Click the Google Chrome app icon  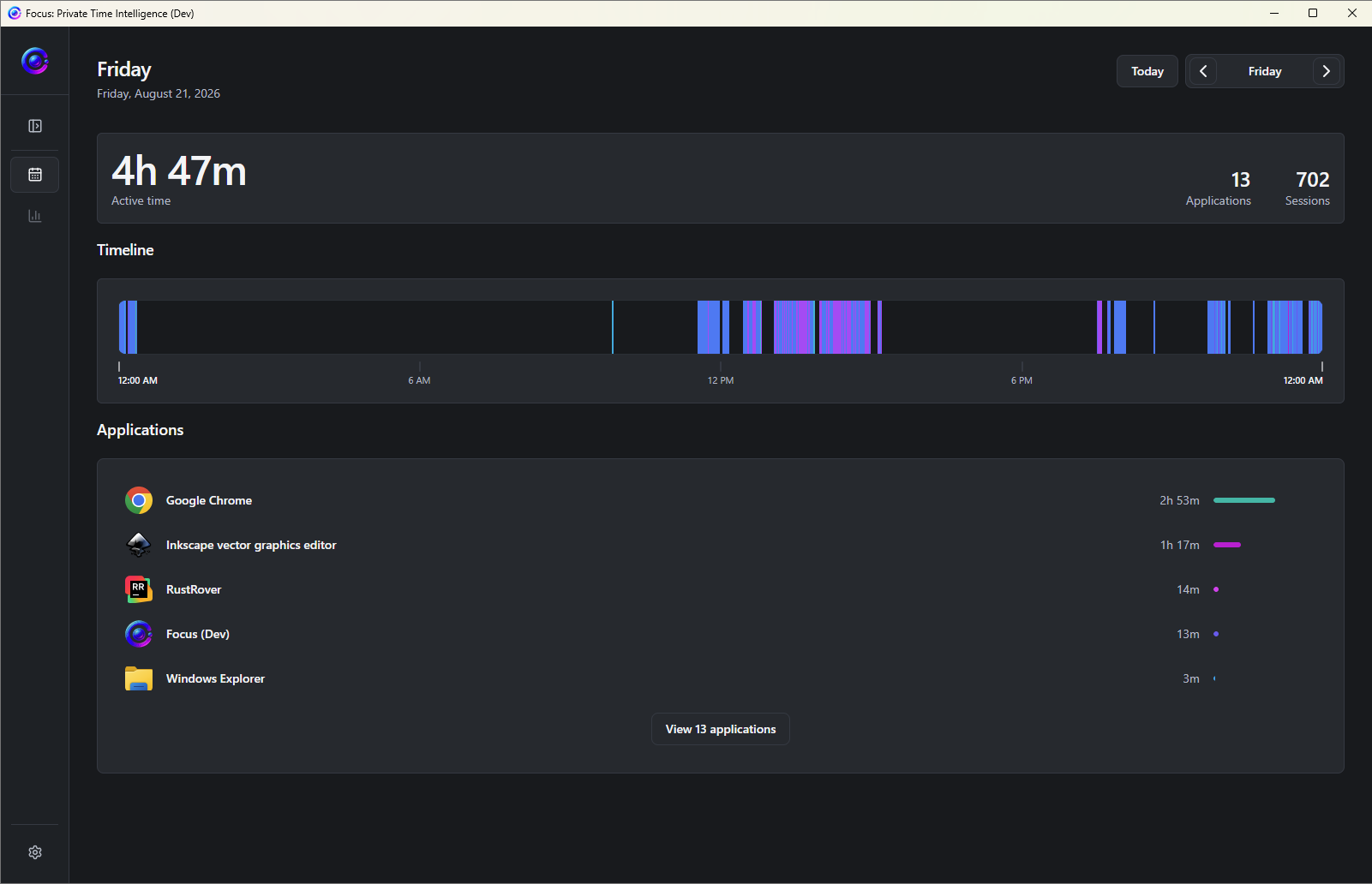(x=139, y=500)
